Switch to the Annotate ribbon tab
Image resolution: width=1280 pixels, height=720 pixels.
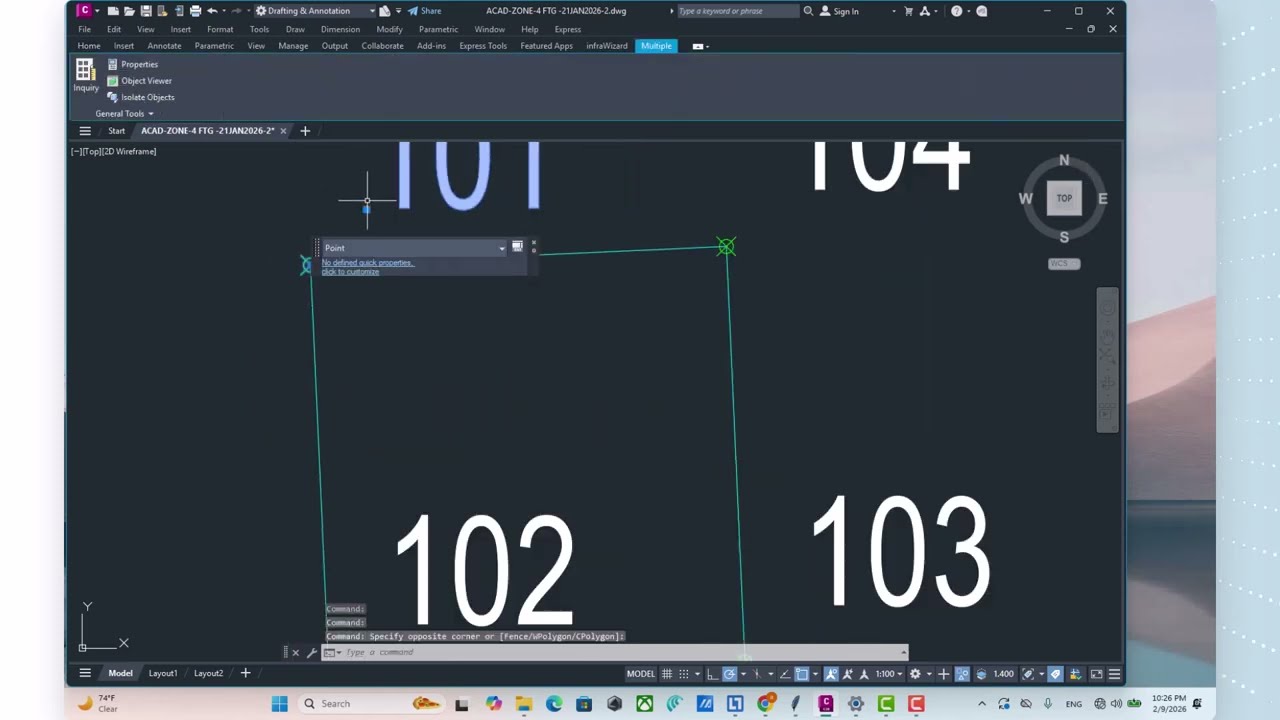coord(164,46)
